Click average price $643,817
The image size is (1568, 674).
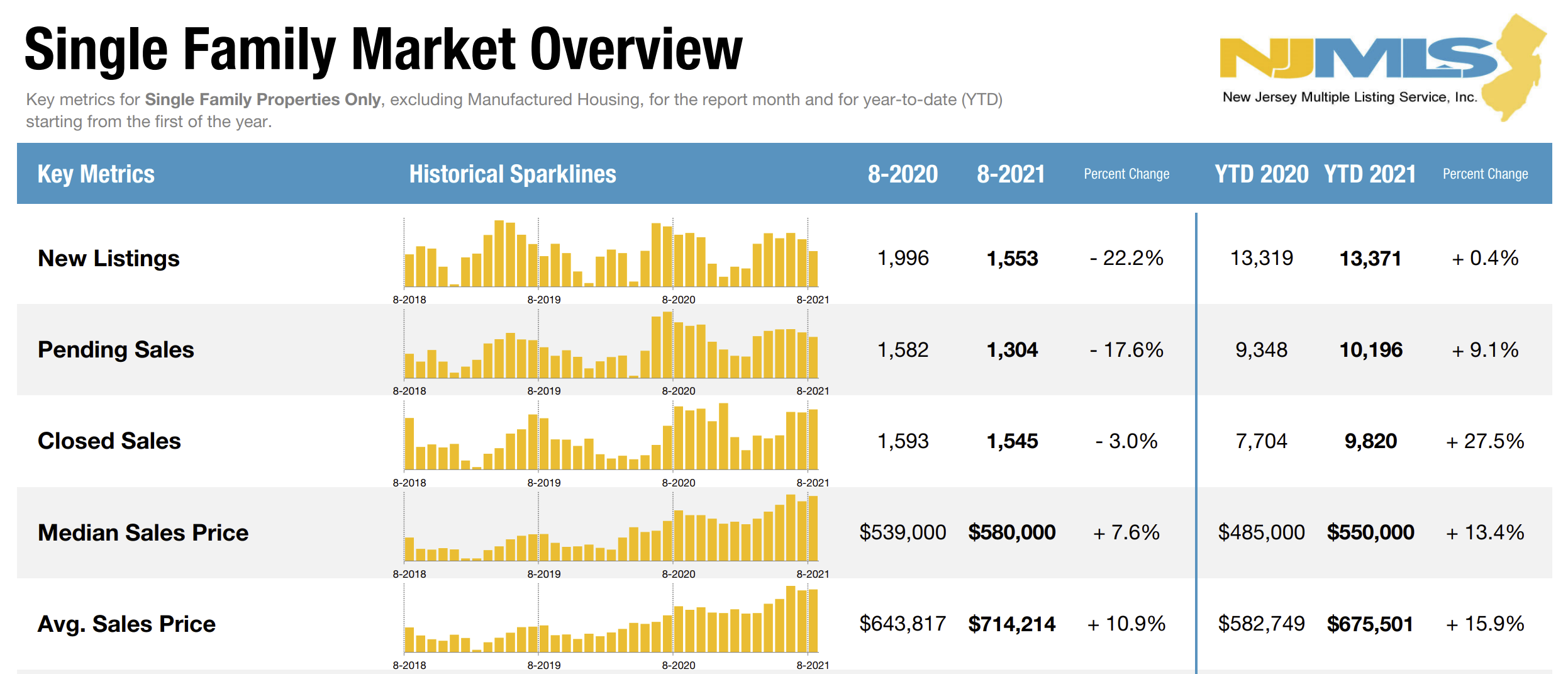point(903,624)
